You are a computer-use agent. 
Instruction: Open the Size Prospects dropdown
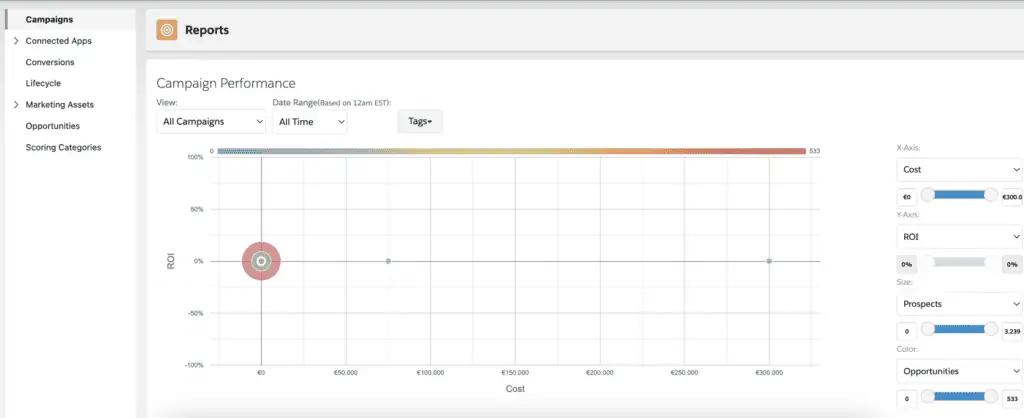pos(960,304)
